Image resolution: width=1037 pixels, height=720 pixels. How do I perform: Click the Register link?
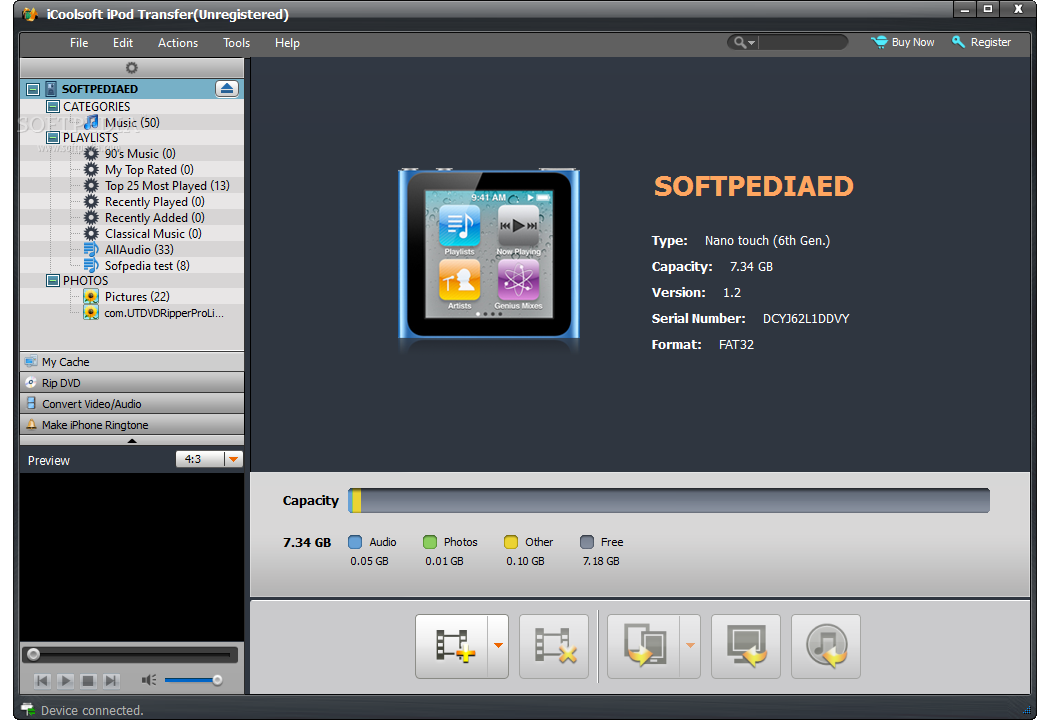pos(981,42)
